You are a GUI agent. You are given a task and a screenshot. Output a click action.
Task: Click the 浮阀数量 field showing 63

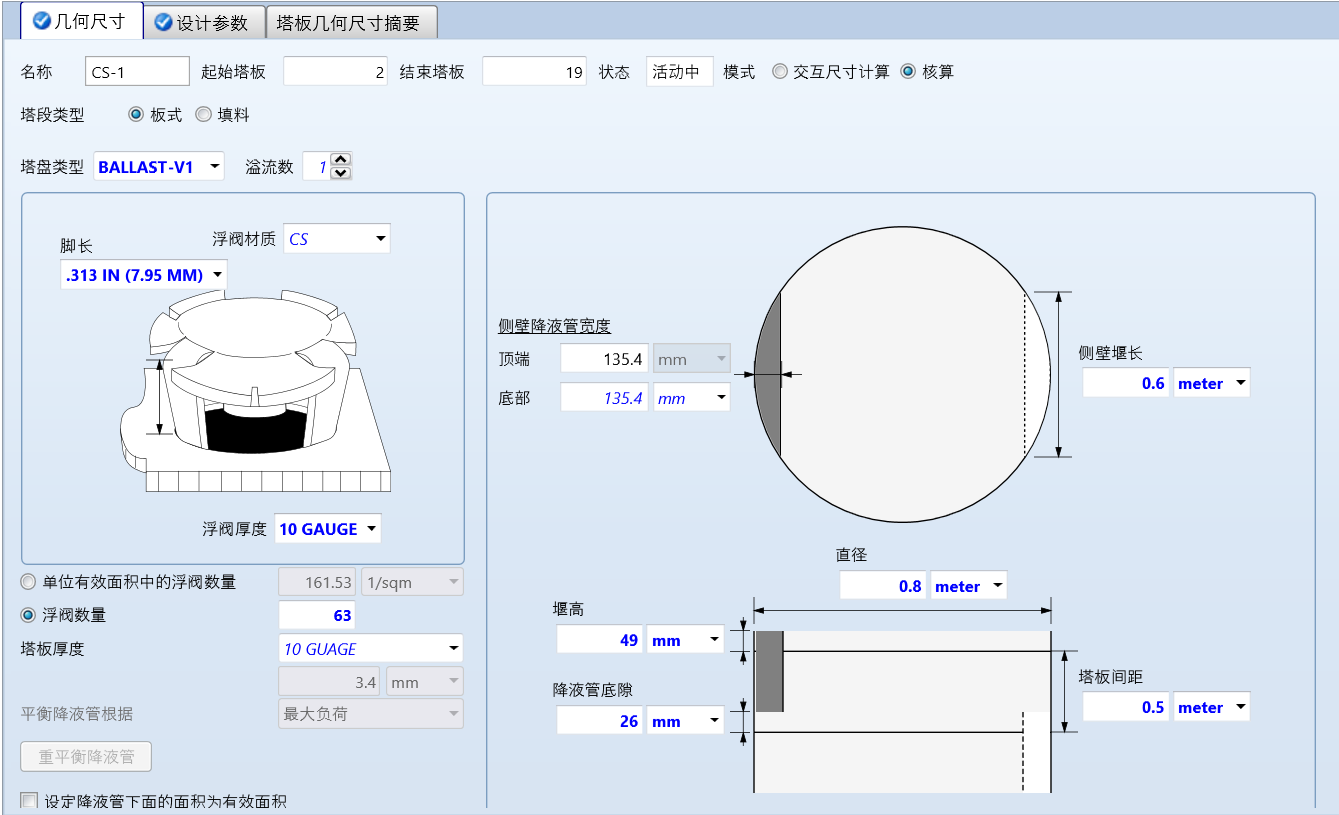click(316, 615)
